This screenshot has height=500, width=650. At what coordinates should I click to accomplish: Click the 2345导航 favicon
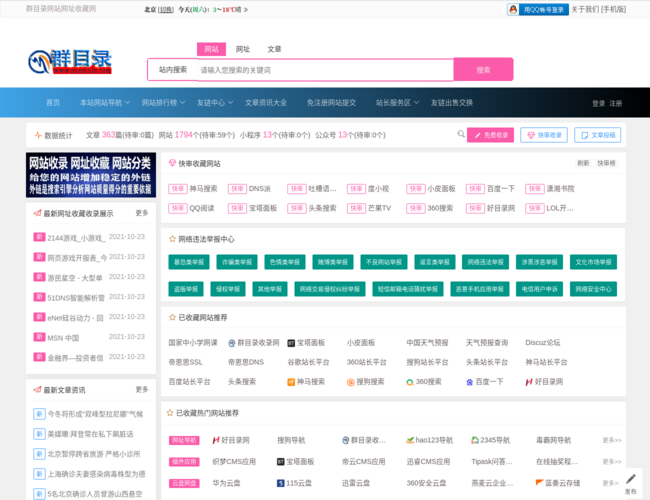pos(475,440)
